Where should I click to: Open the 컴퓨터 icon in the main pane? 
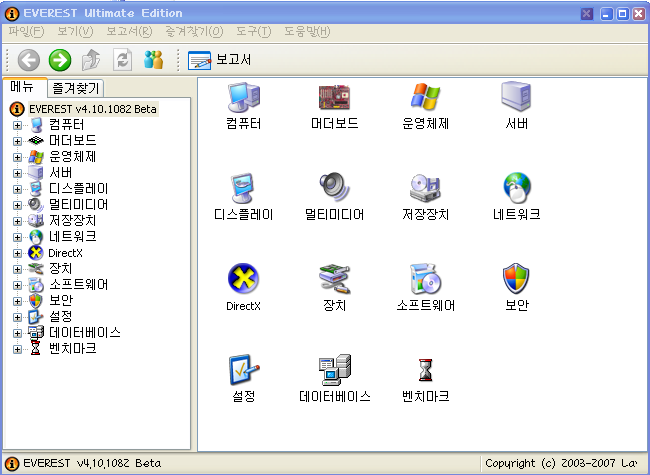point(243,98)
